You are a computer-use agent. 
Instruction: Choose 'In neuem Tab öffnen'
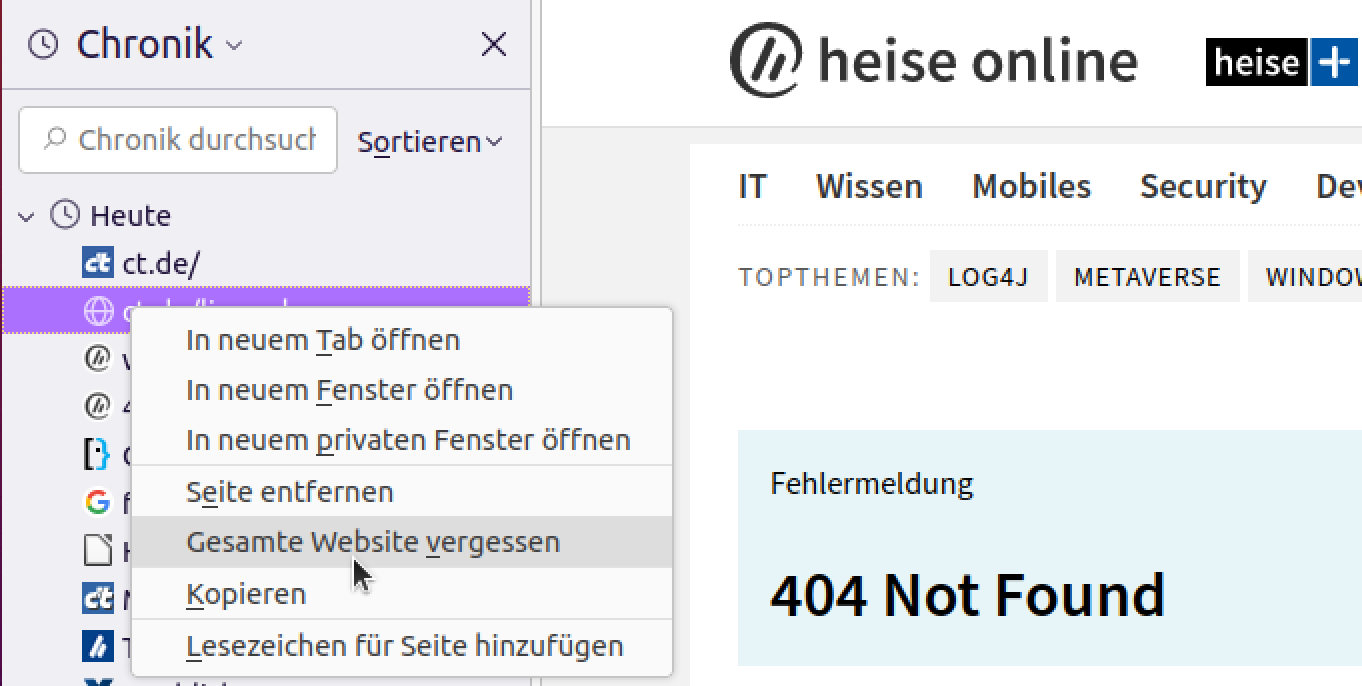coord(322,340)
